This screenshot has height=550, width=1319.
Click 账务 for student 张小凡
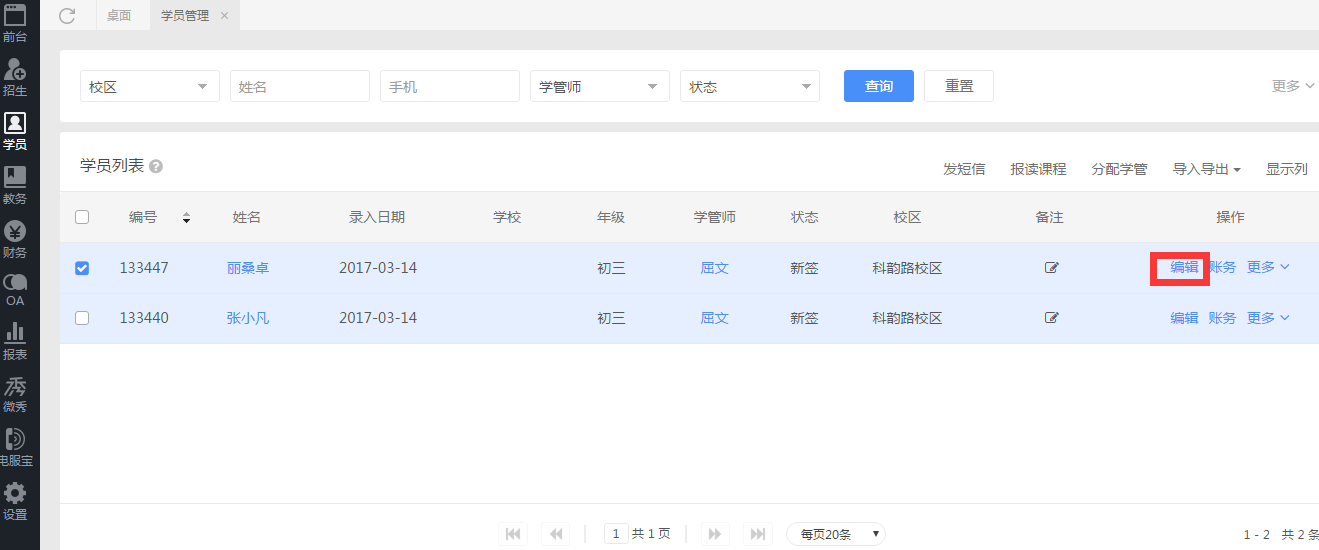point(1222,317)
